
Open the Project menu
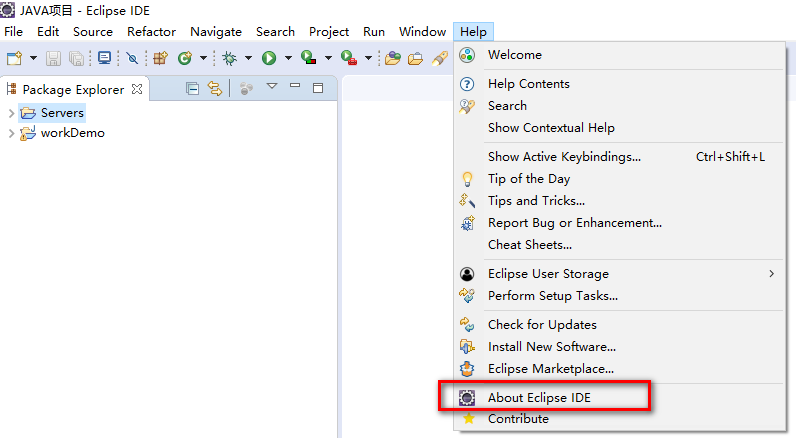(x=329, y=31)
